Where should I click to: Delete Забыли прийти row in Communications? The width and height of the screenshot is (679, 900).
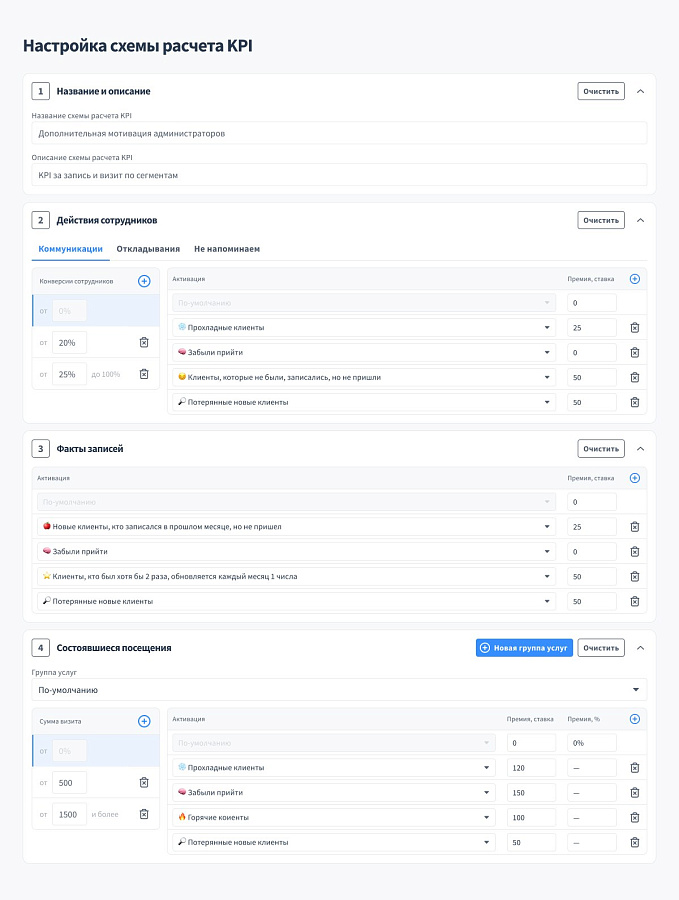(x=635, y=352)
